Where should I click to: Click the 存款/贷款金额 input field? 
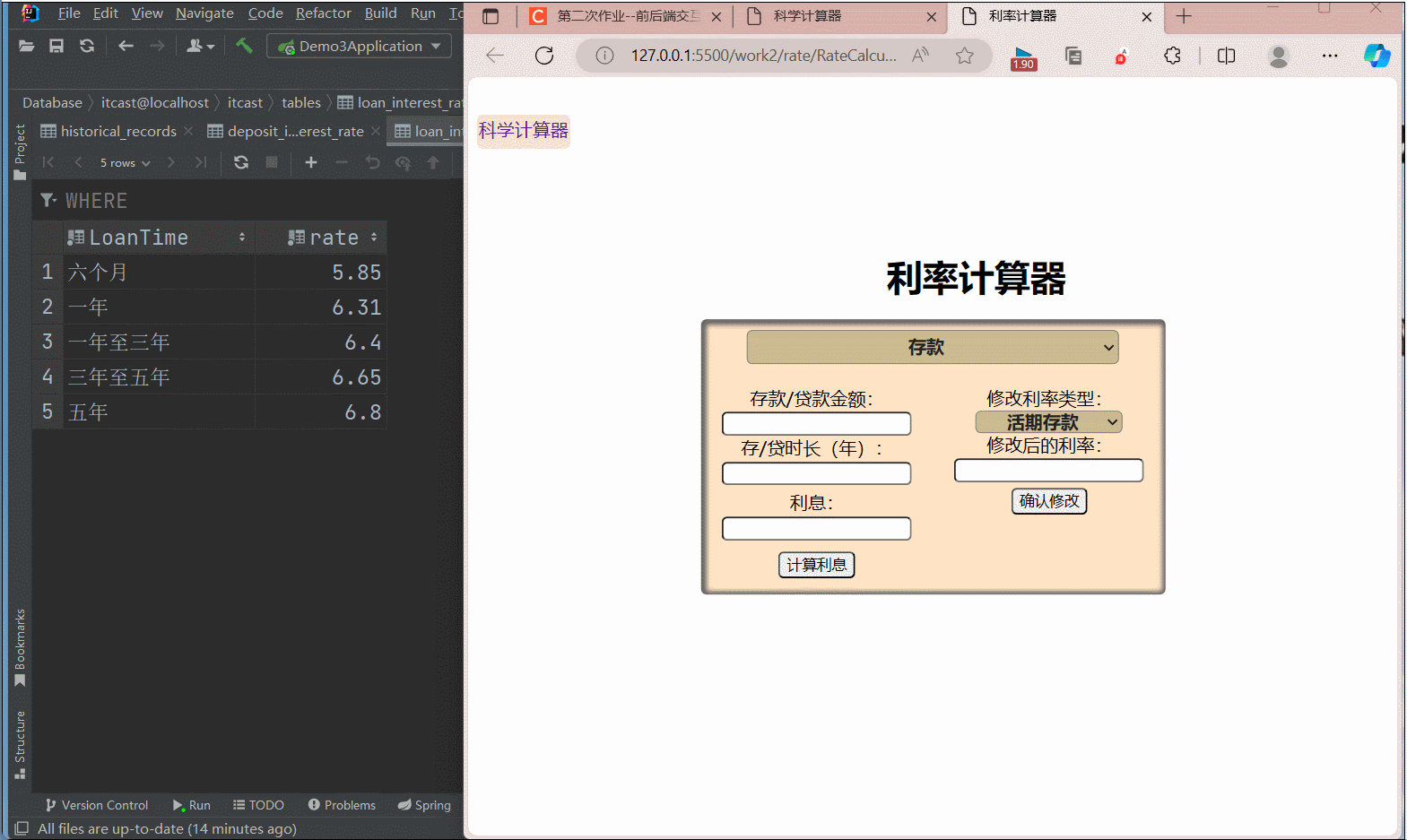816,423
